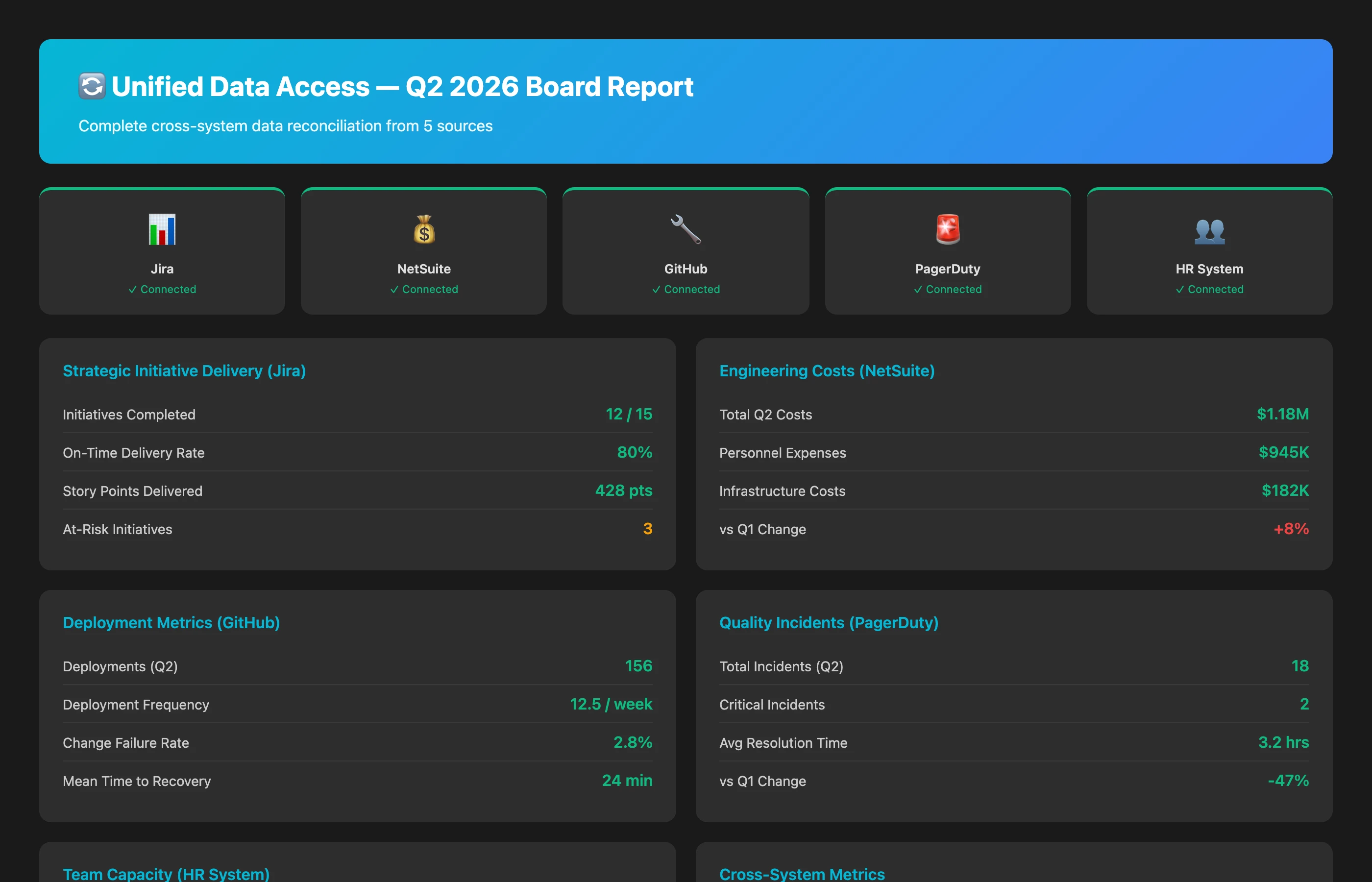Click the Jira bar chart icon

162,230
